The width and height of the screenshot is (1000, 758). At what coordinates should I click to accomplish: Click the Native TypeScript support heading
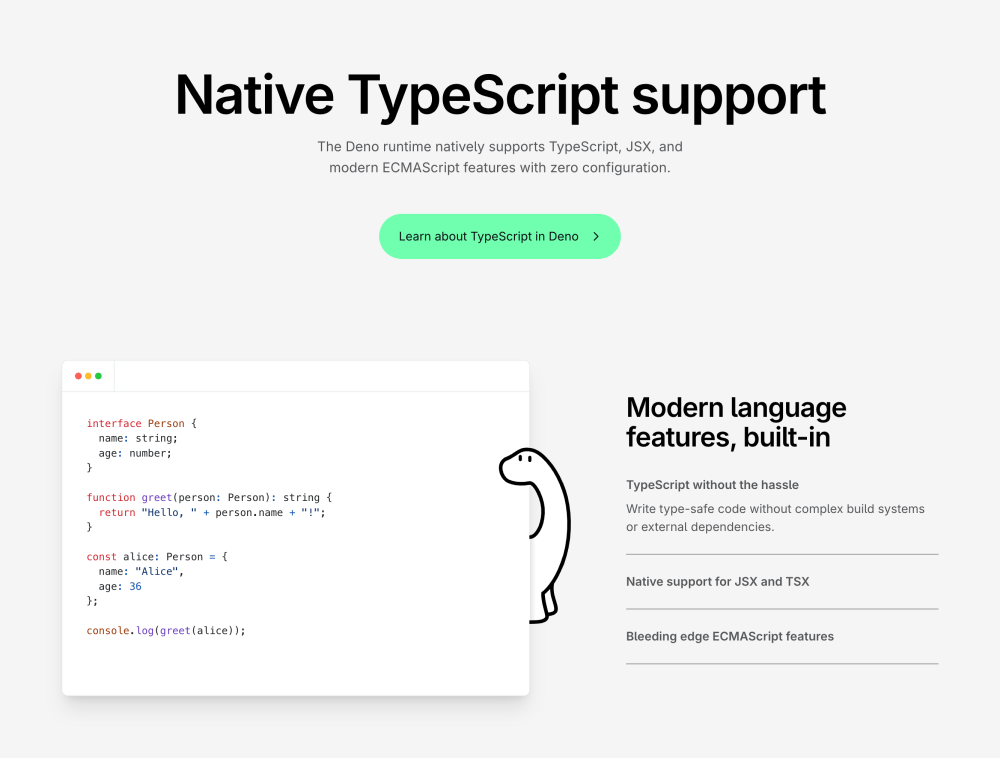coord(500,95)
